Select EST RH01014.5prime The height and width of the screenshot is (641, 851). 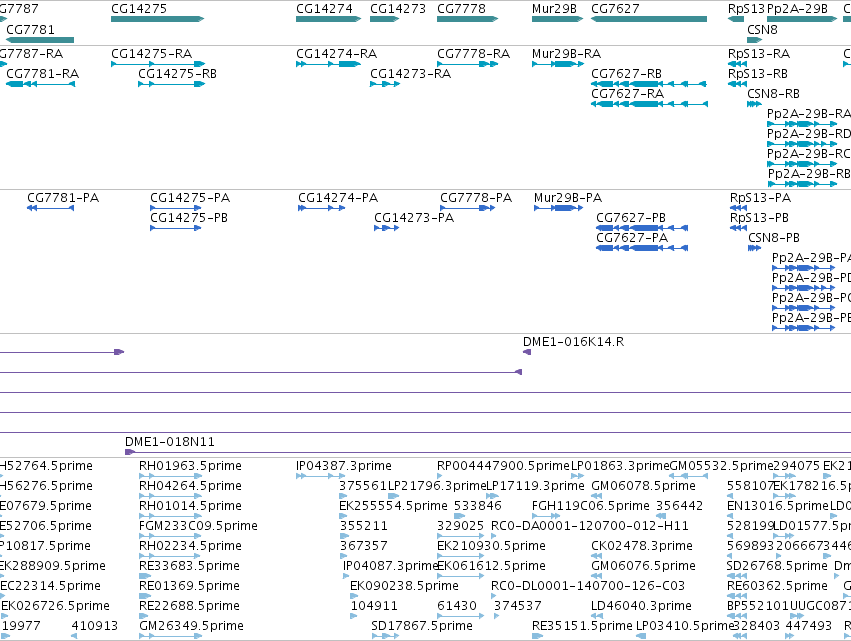pyautogui.click(x=190, y=506)
